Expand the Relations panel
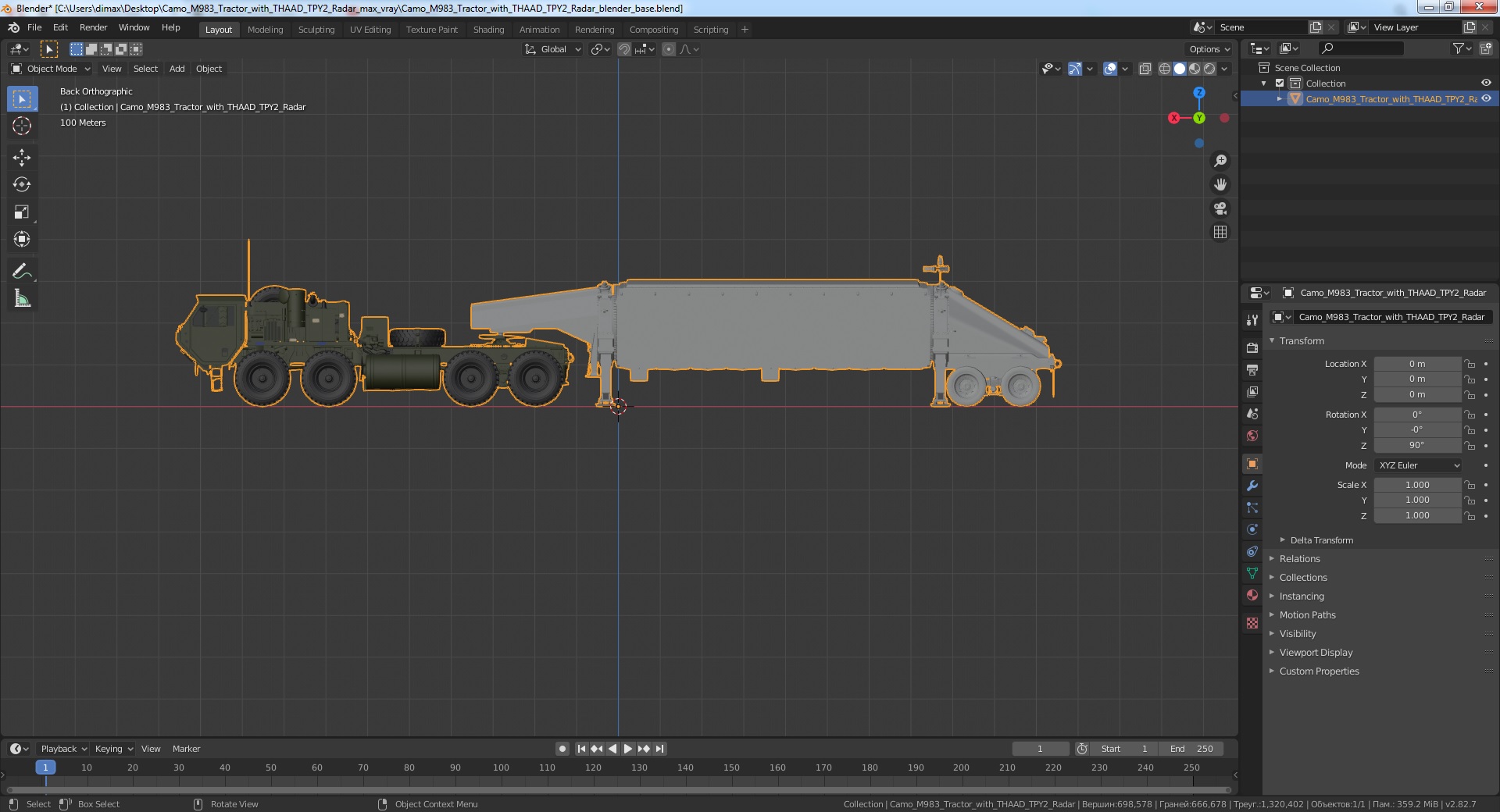 coord(1299,559)
